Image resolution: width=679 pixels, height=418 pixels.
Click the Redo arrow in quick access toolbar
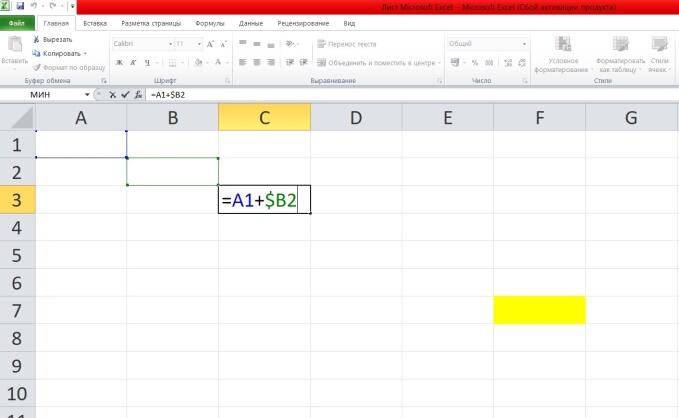[53, 6]
